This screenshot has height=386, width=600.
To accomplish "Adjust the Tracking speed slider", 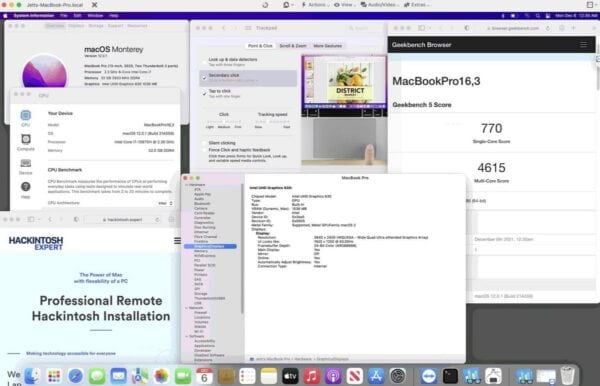I will coord(272,122).
